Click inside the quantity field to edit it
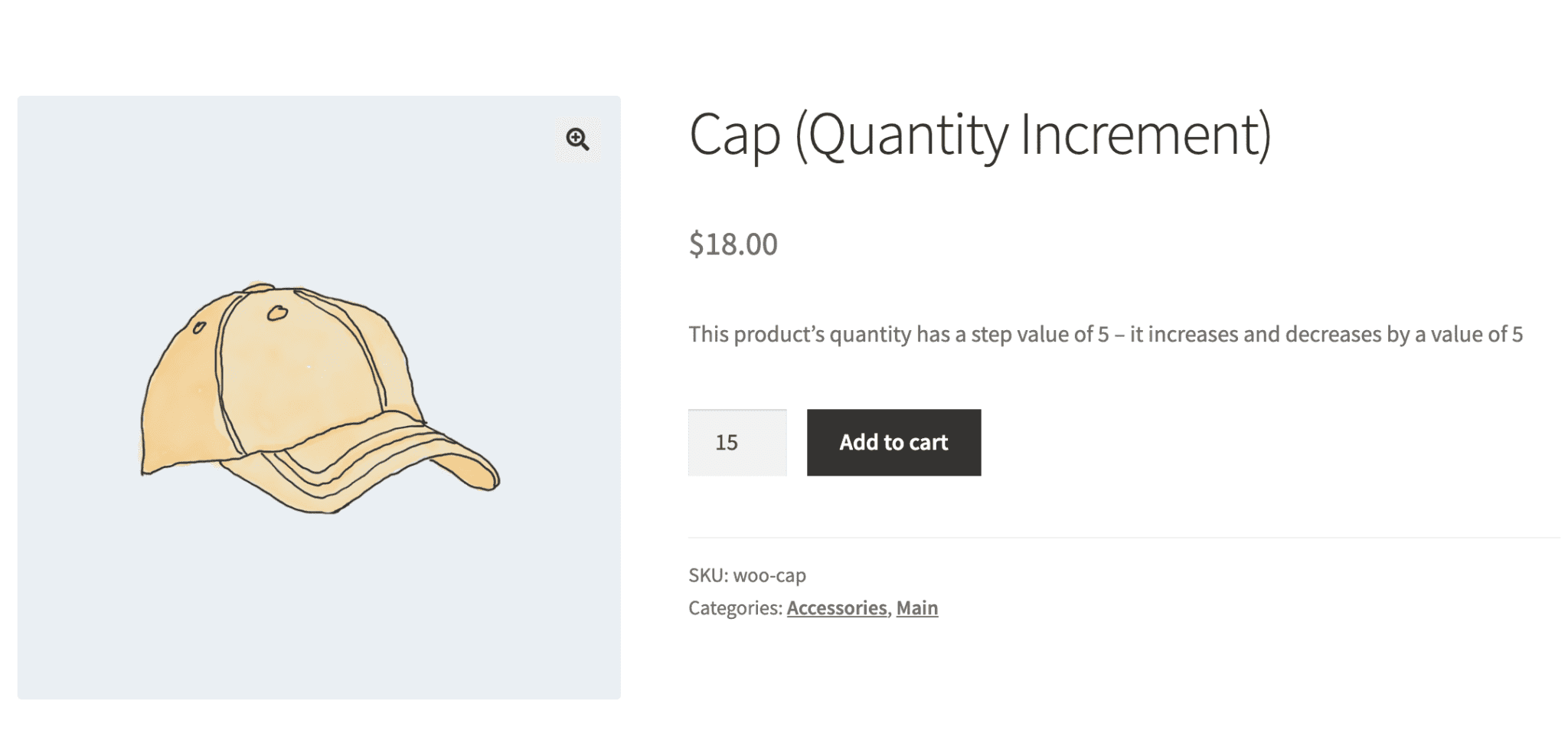This screenshot has height=743, width=1568. [737, 442]
